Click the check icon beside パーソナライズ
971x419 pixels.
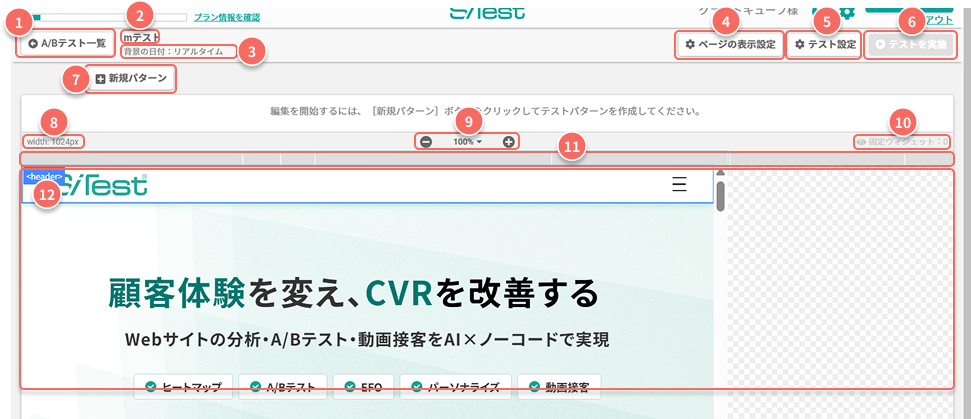(x=417, y=387)
